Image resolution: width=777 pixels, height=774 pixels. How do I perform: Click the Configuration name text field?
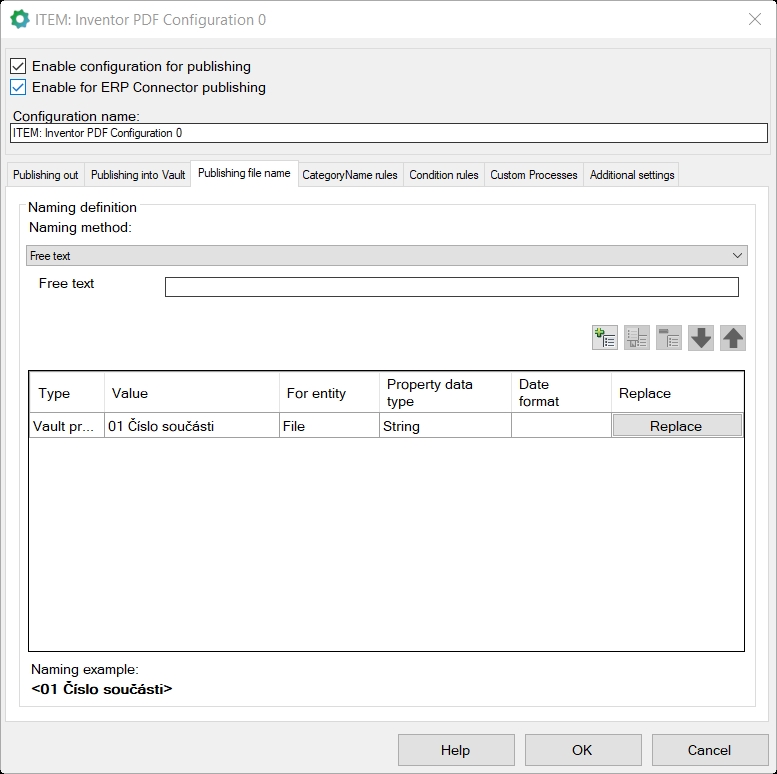click(x=388, y=133)
